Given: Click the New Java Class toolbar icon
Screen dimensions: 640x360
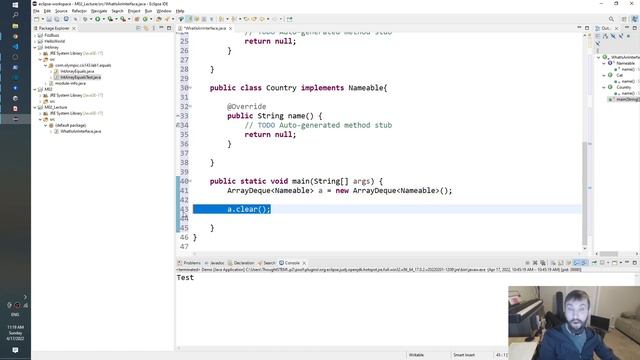Looking at the screenshot, I should 145,19.
